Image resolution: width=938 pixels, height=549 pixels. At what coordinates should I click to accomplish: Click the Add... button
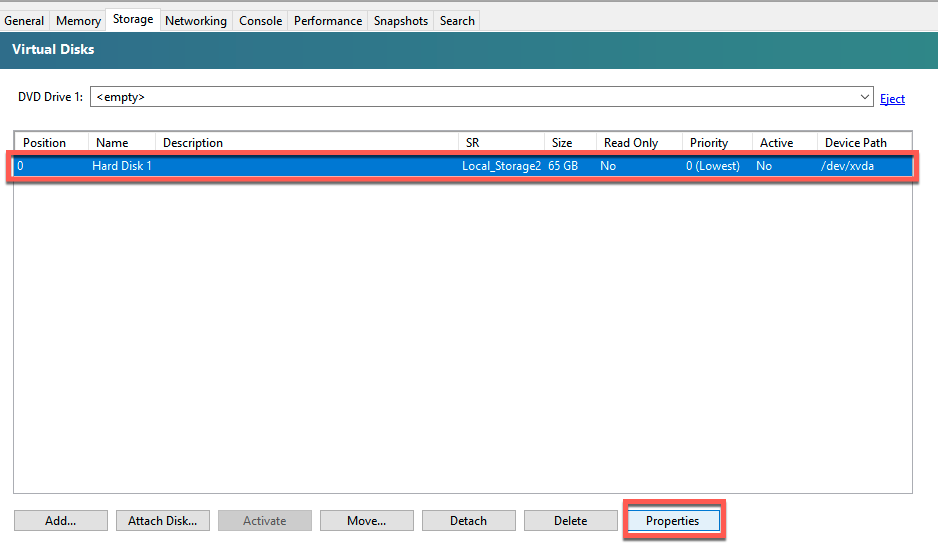coord(60,521)
